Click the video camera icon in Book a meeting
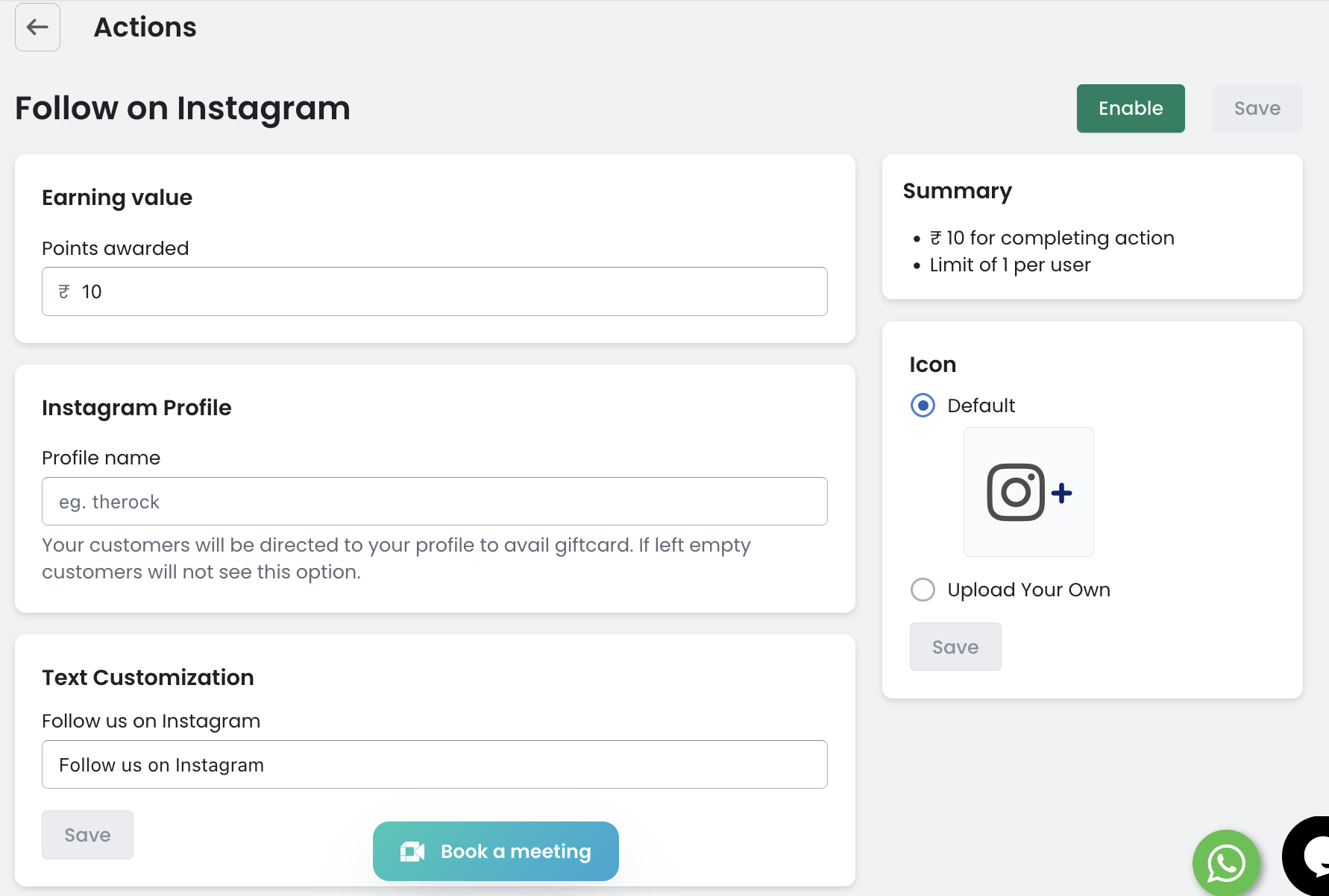Screen dimensions: 1329x896 tap(412, 851)
